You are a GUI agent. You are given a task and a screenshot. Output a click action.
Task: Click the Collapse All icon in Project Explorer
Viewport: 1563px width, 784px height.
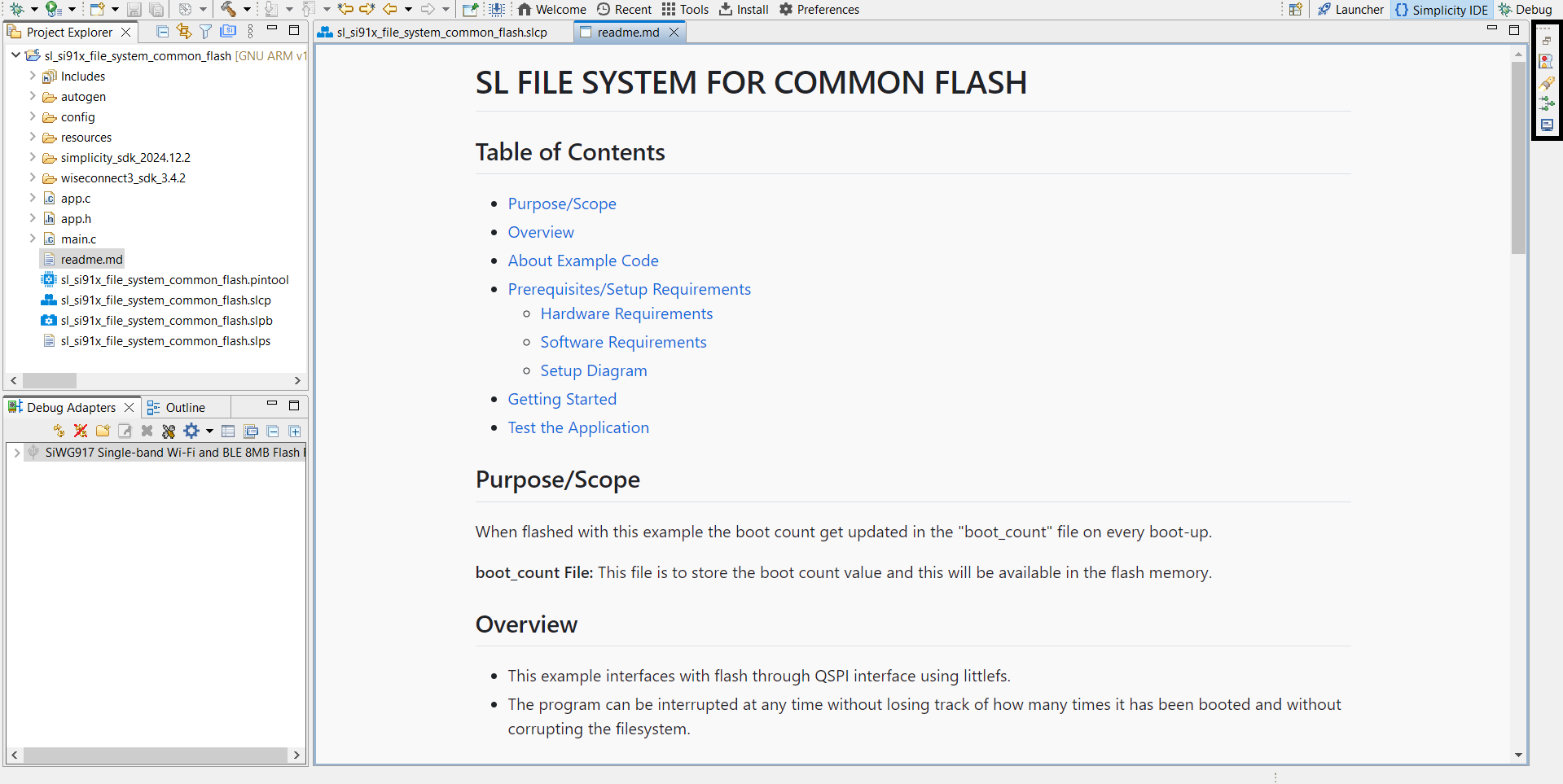163,32
